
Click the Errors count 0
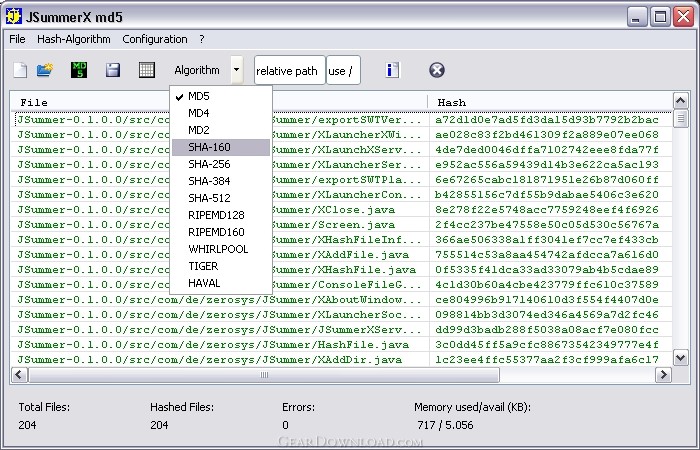[285, 425]
